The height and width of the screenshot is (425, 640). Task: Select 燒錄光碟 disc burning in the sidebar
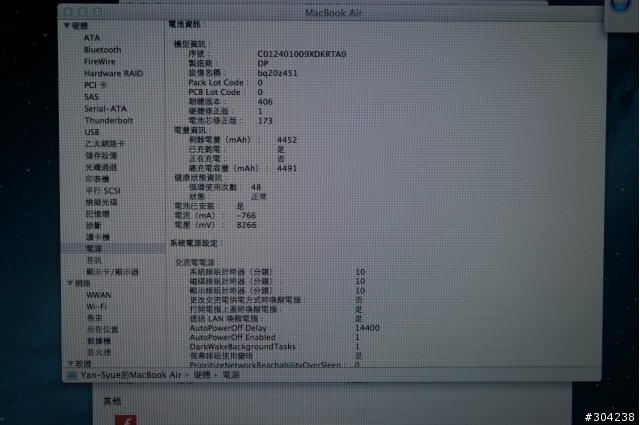[101, 202]
